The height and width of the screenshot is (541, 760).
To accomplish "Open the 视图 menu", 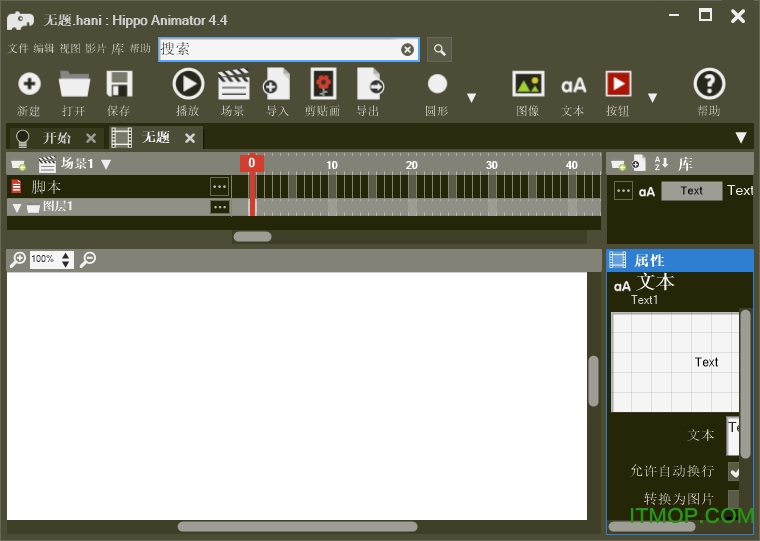I will pyautogui.click(x=70, y=48).
